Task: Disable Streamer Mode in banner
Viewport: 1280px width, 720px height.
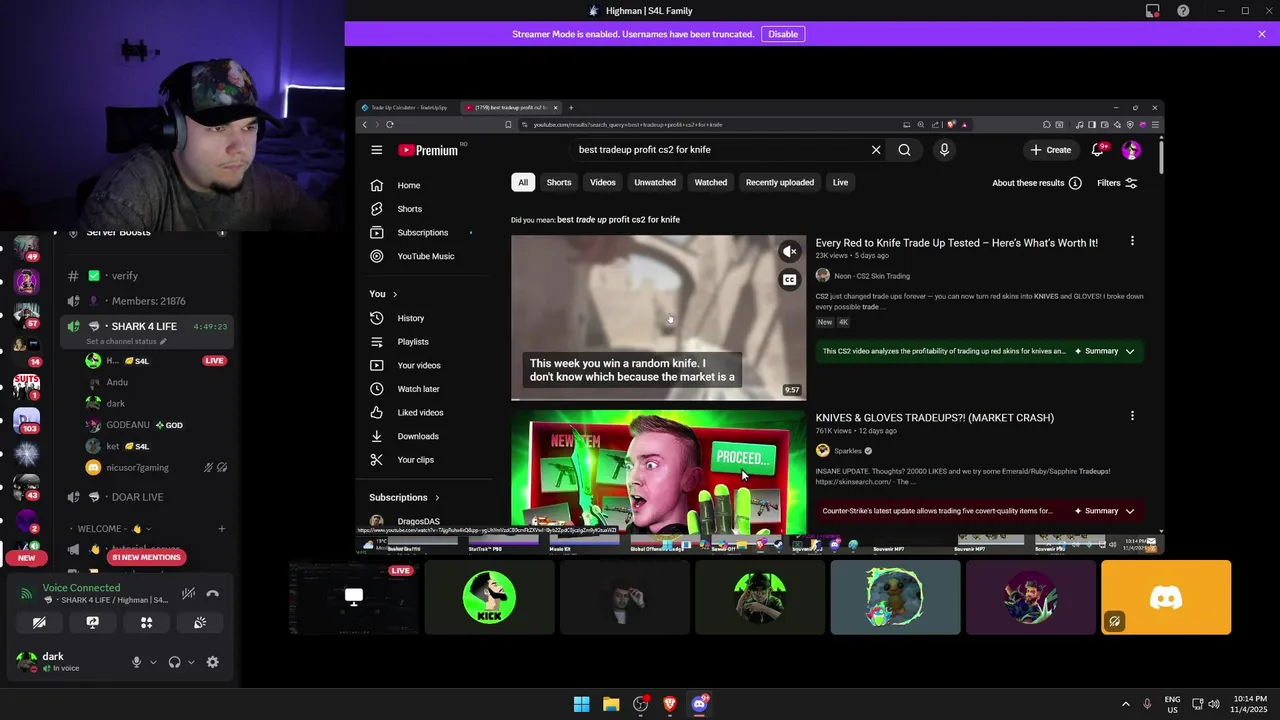Action: click(x=783, y=34)
